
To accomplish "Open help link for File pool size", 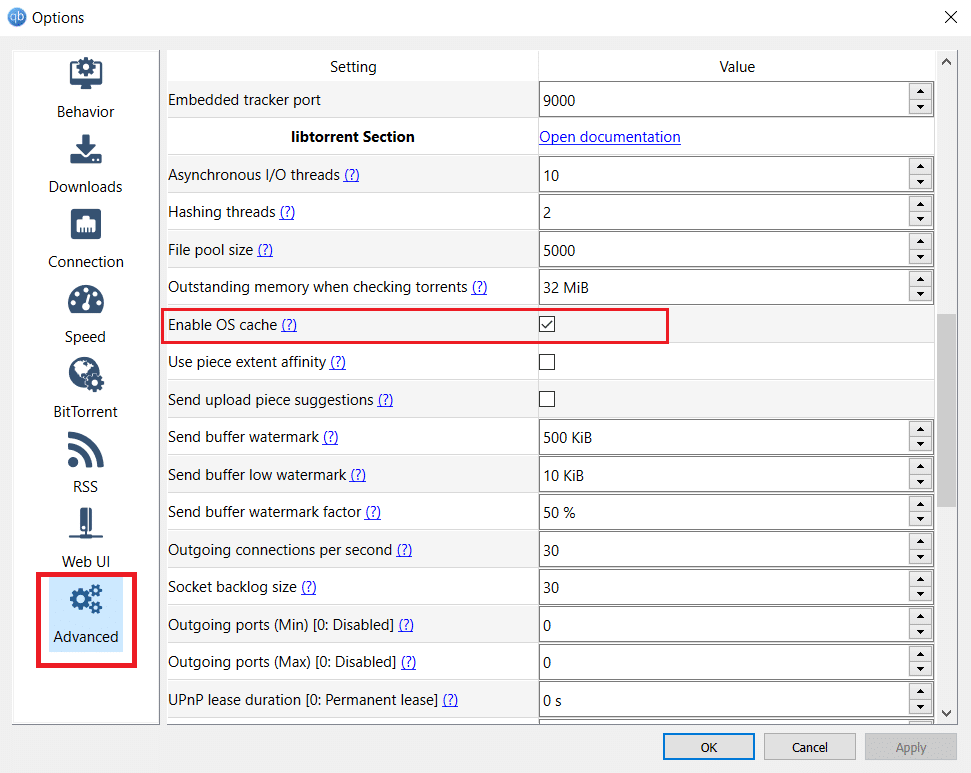I will (265, 250).
